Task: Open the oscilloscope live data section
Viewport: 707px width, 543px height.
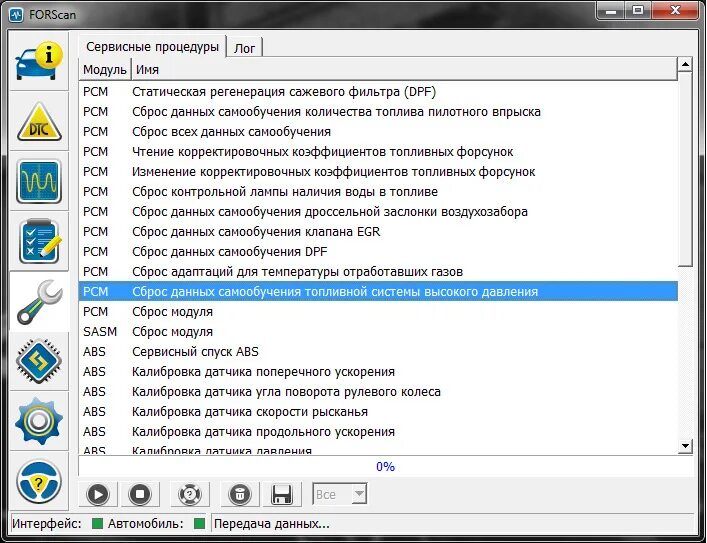Action: [x=39, y=181]
